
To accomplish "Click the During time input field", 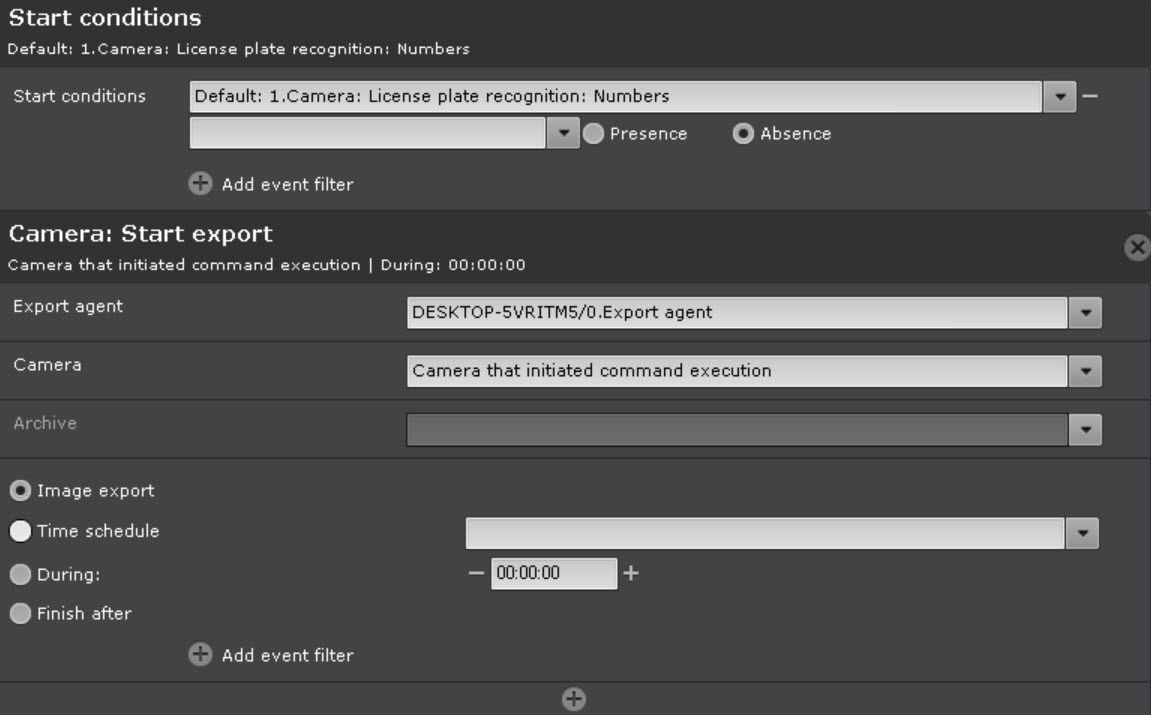I will point(553,574).
